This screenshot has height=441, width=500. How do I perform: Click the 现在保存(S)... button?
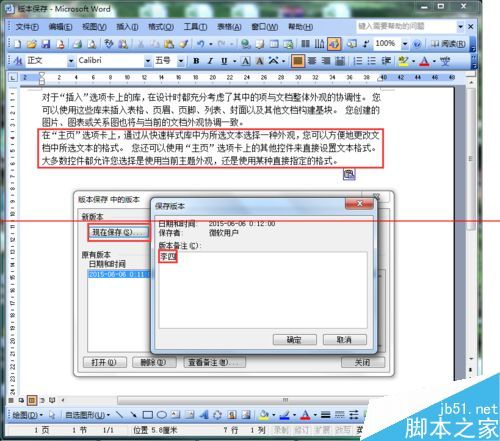[x=118, y=232]
